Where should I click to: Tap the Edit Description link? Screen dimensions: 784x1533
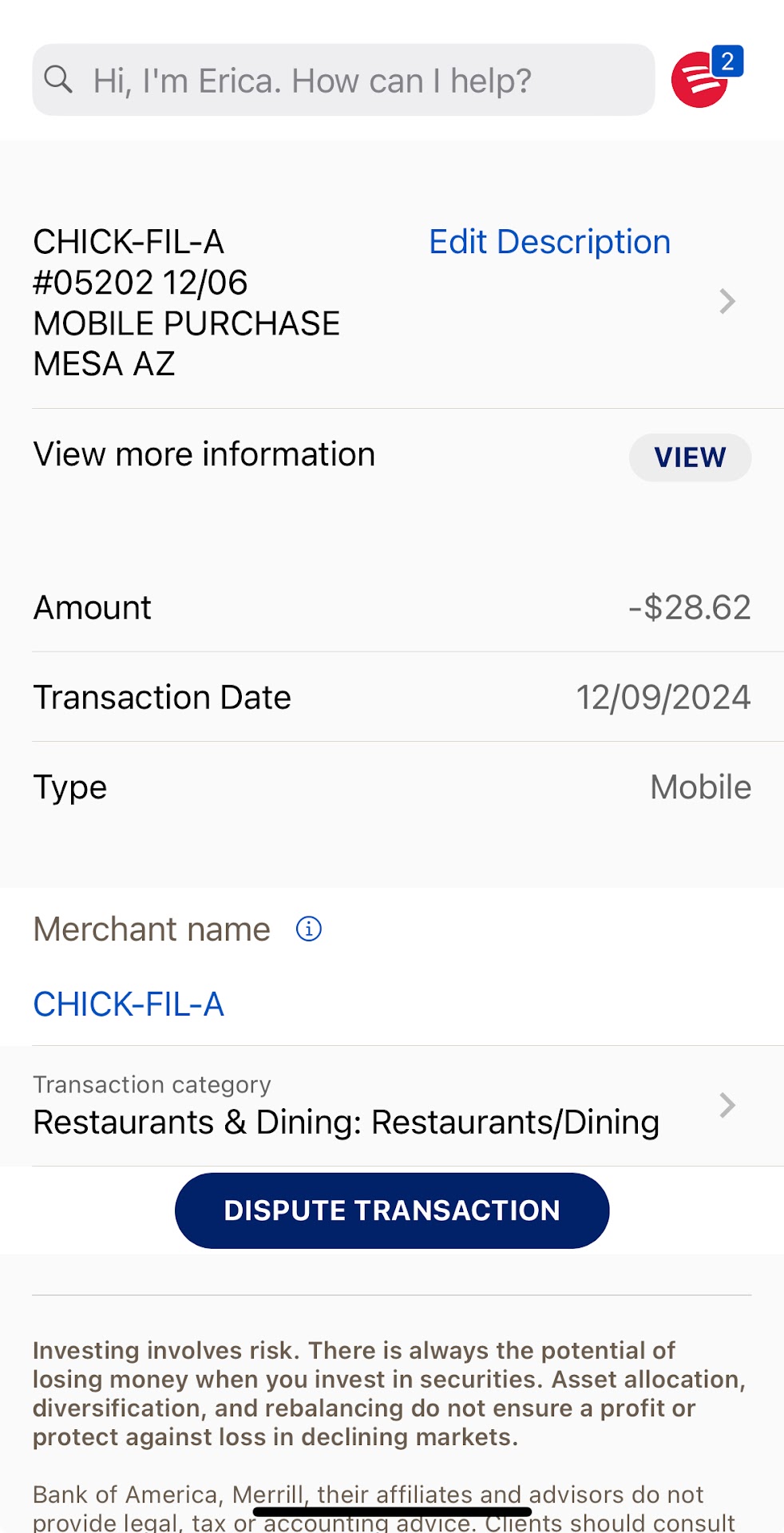click(549, 242)
